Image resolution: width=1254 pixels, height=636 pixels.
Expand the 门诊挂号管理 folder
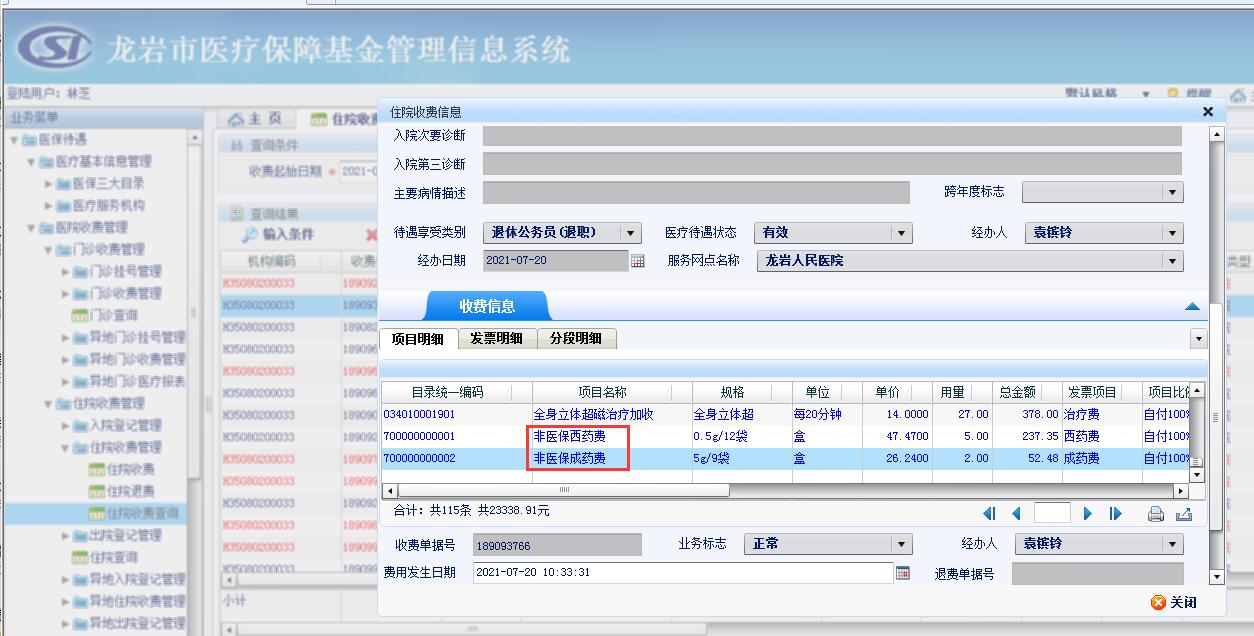[x=65, y=271]
